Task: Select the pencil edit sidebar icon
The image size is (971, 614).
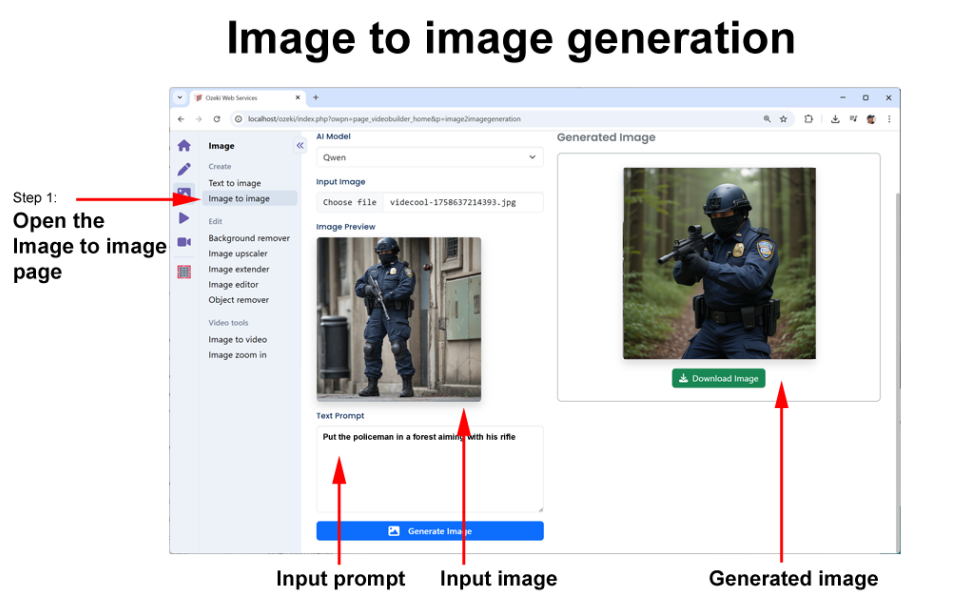Action: coord(184,170)
